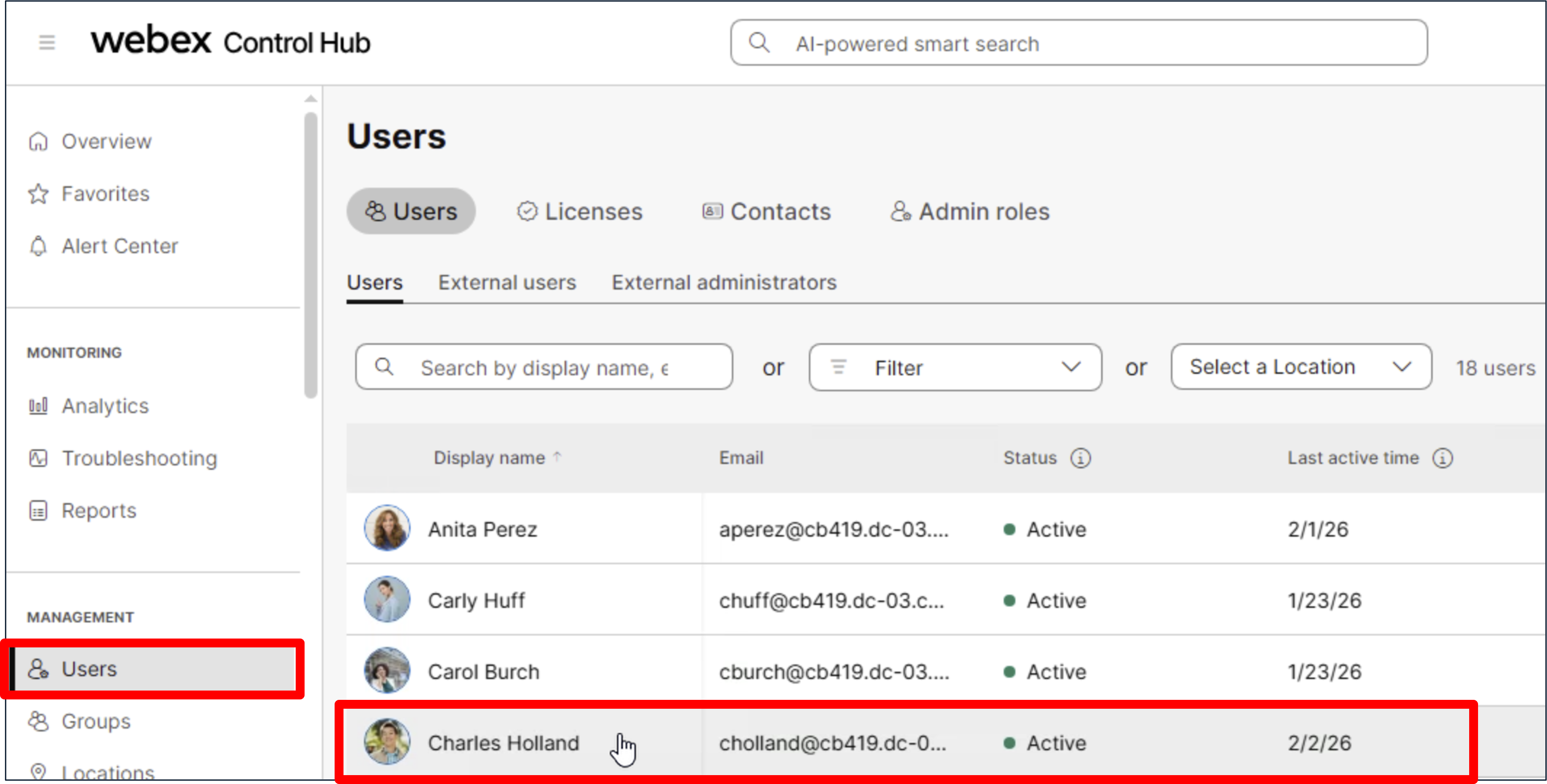Open Groups under Management
This screenshot has height=784, width=1547.
[x=96, y=721]
